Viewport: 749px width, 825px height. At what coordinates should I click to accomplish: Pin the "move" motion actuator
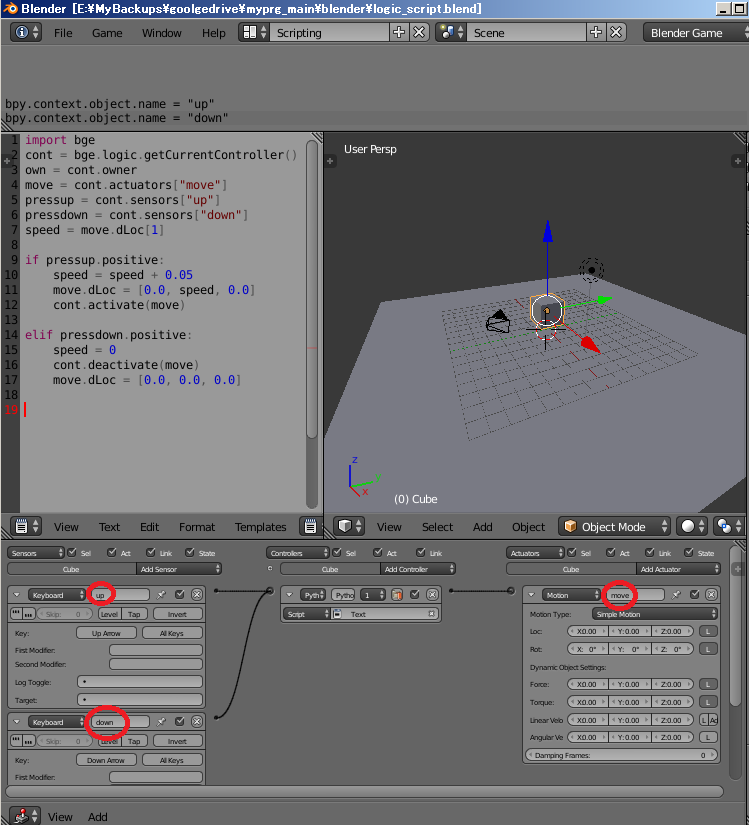[676, 595]
